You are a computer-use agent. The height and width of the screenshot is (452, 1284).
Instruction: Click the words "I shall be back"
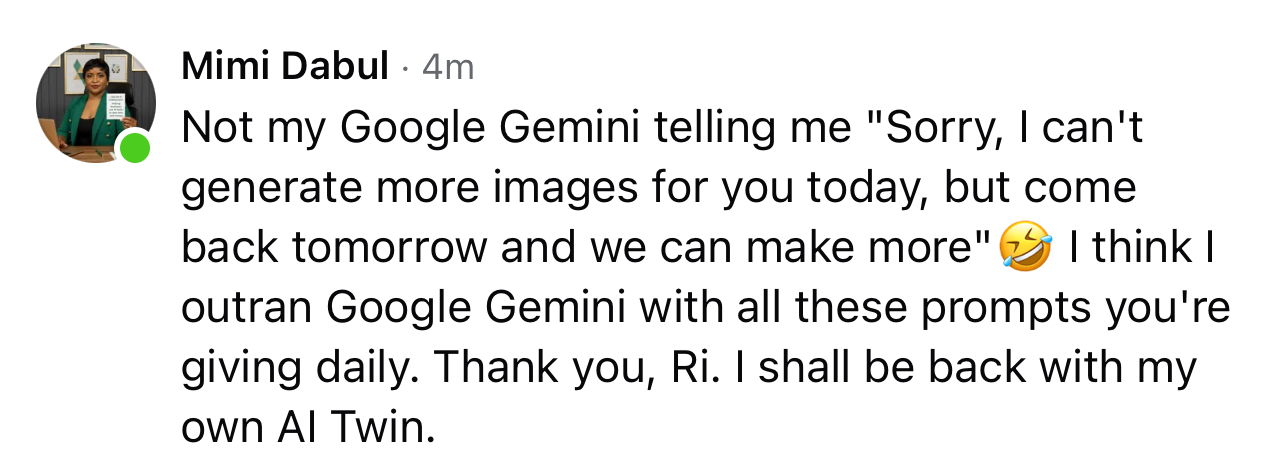coord(856,368)
